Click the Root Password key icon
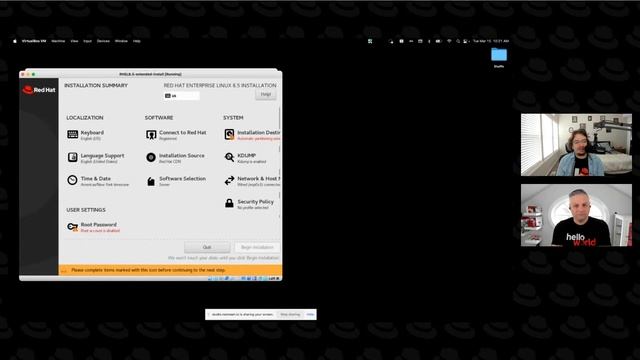The height and width of the screenshot is (360, 640). [x=73, y=227]
